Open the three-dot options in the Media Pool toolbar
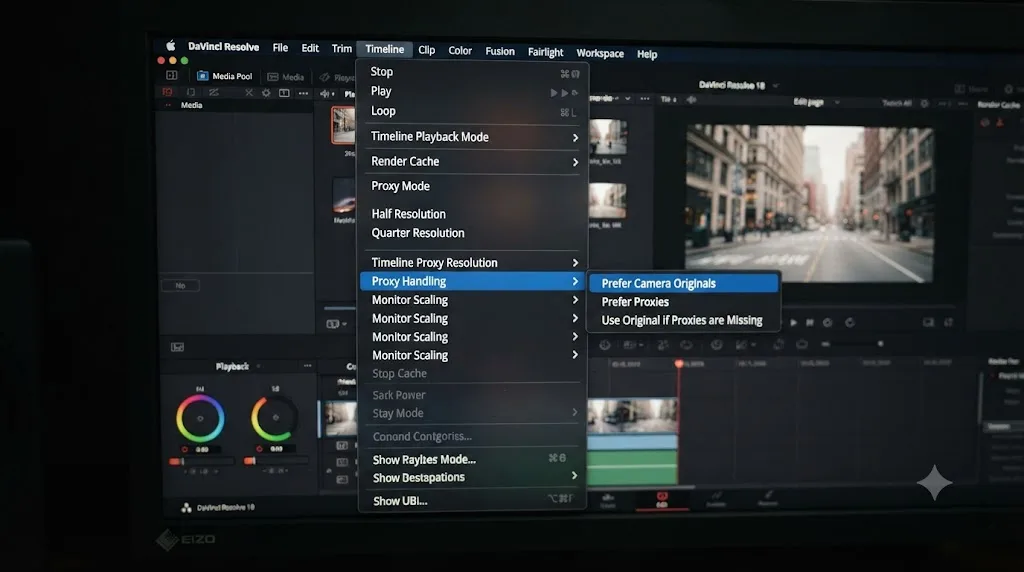Screen dimensions: 1024x572 tap(303, 93)
